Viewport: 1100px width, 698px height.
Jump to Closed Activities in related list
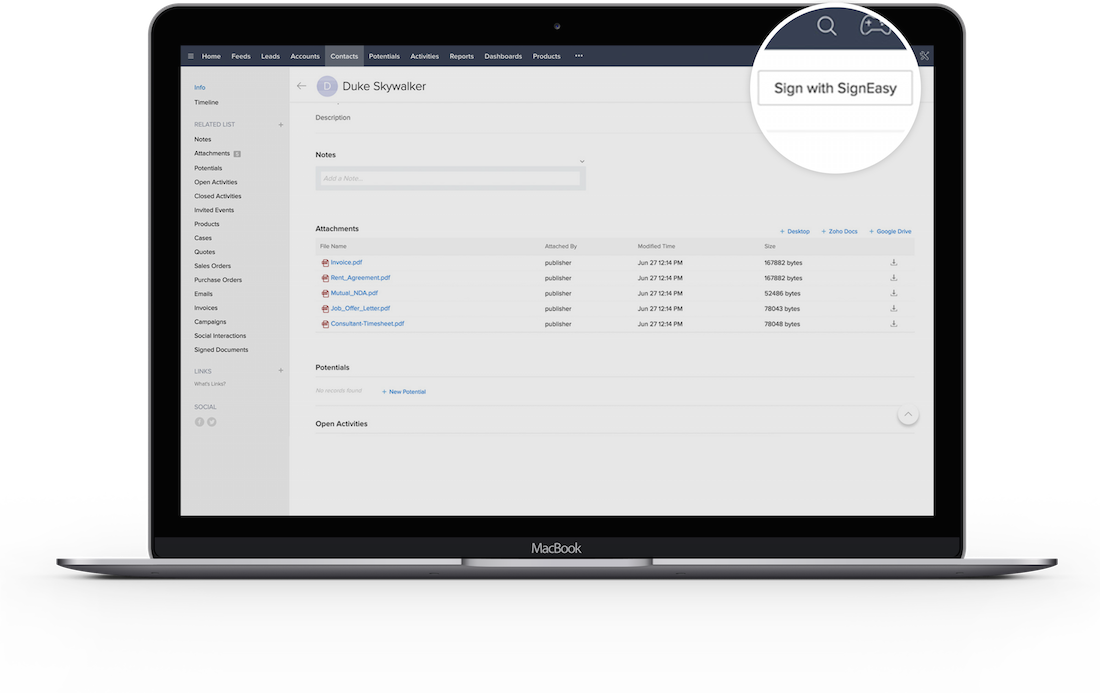click(217, 196)
